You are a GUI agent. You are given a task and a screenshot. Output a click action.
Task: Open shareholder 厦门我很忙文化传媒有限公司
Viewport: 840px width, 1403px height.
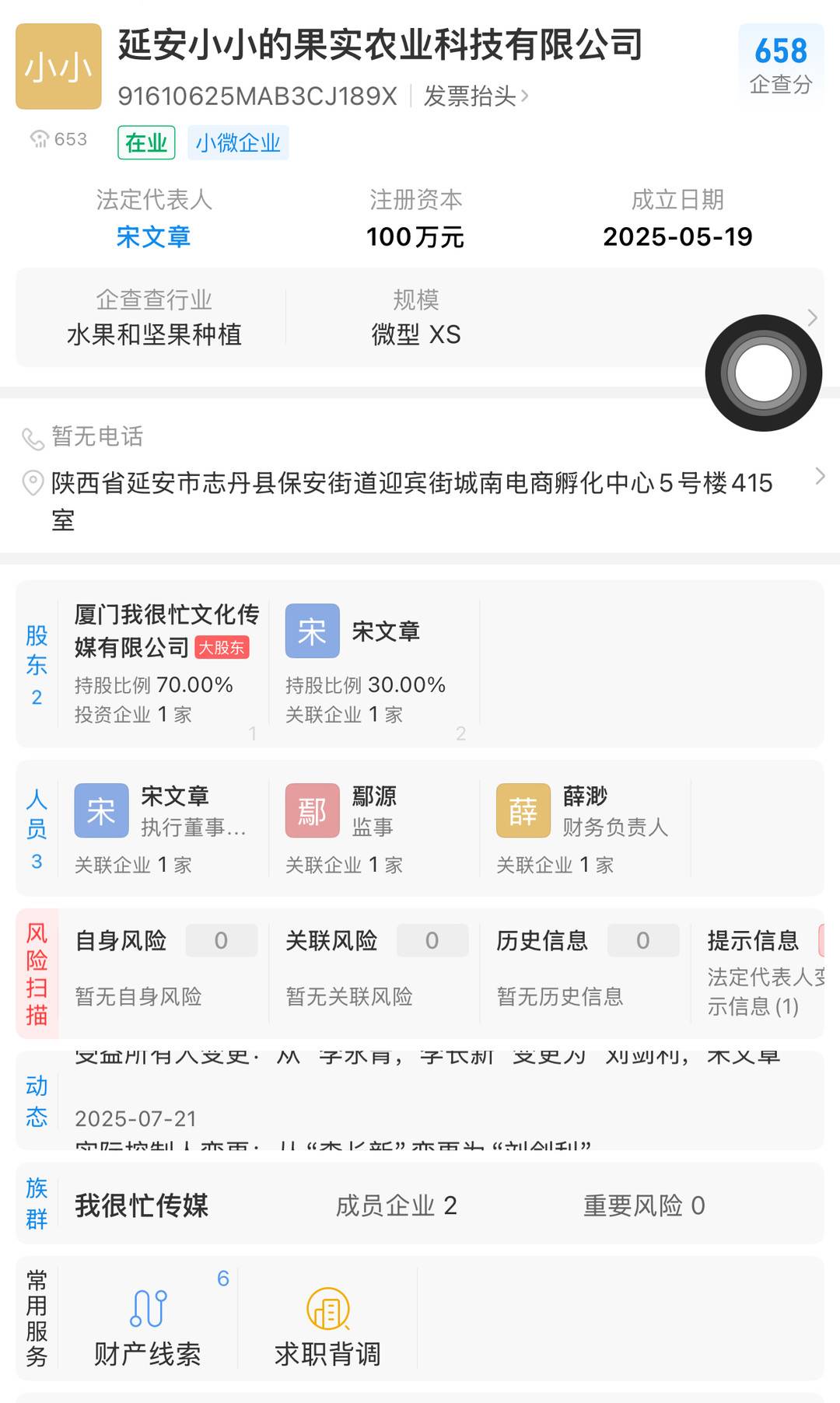point(166,630)
